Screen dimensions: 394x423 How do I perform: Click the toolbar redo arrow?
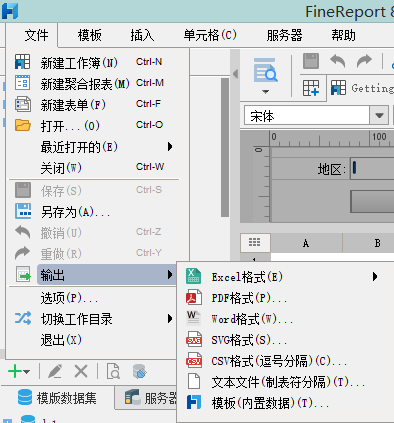pyautogui.click(x=364, y=61)
